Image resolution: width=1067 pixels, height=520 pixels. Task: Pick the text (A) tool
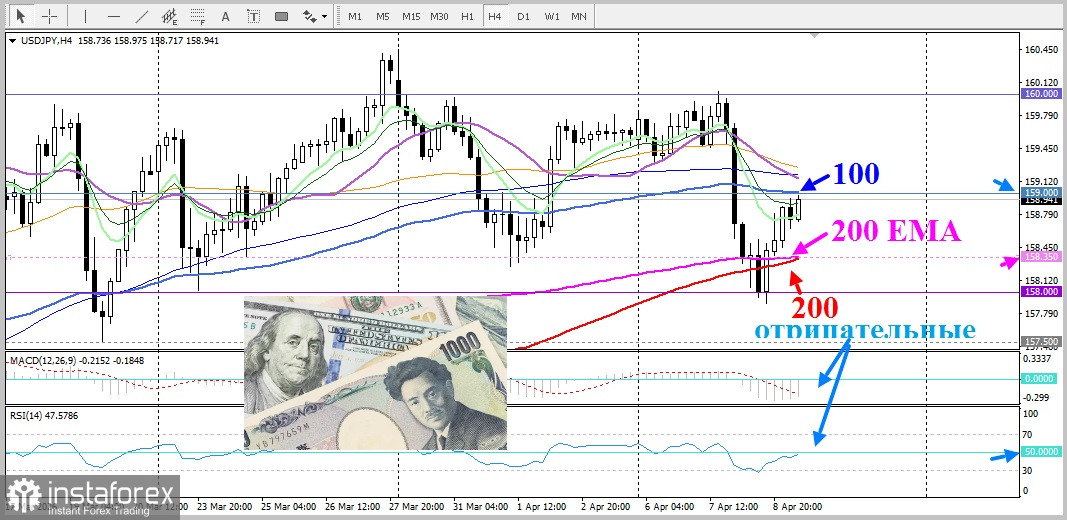(x=226, y=16)
